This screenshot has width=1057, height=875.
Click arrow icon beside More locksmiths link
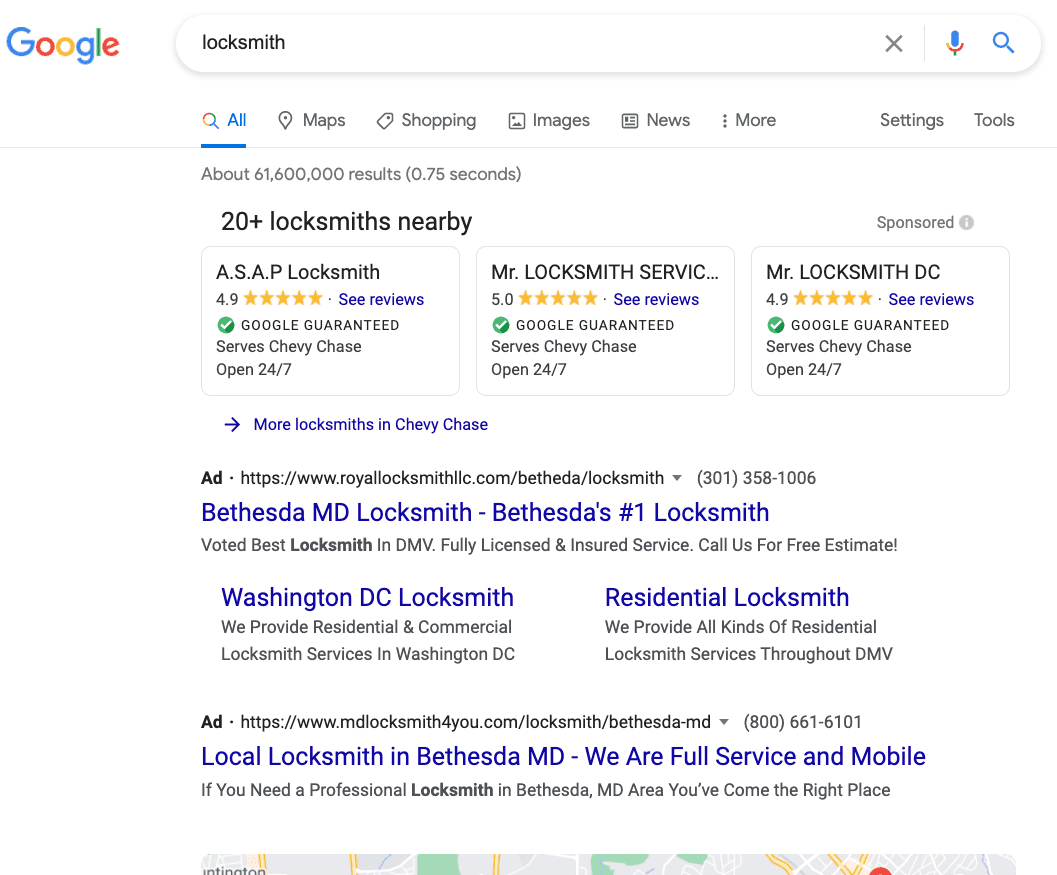pyautogui.click(x=232, y=425)
